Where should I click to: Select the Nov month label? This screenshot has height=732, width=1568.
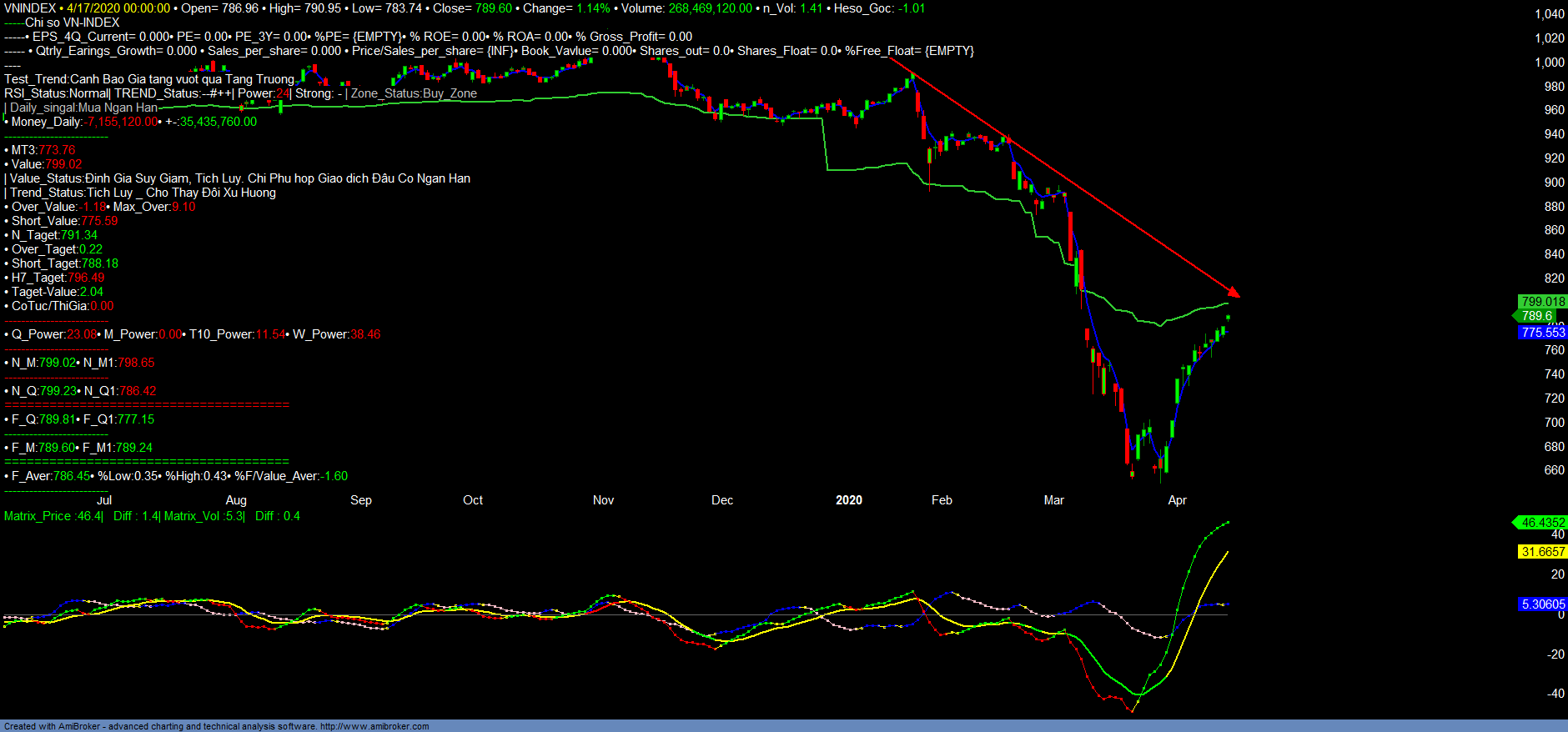(603, 500)
